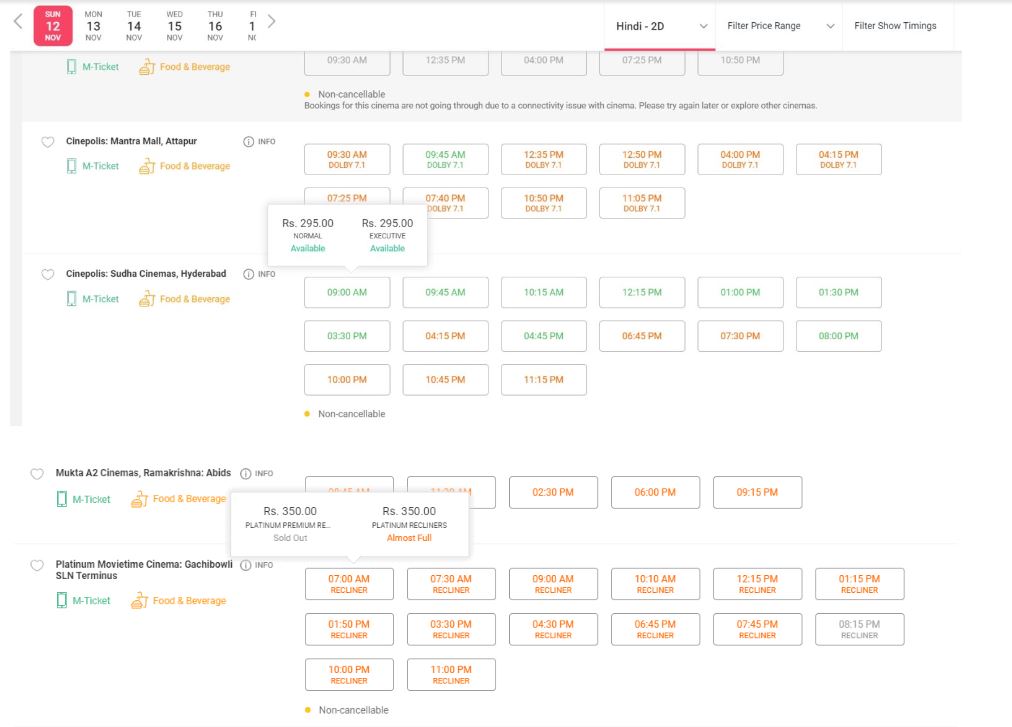Viewport: 1012px width, 727px height.
Task: Open Cinepolis: Sudha Cinemas, Hyderabad name
Action: click(146, 274)
